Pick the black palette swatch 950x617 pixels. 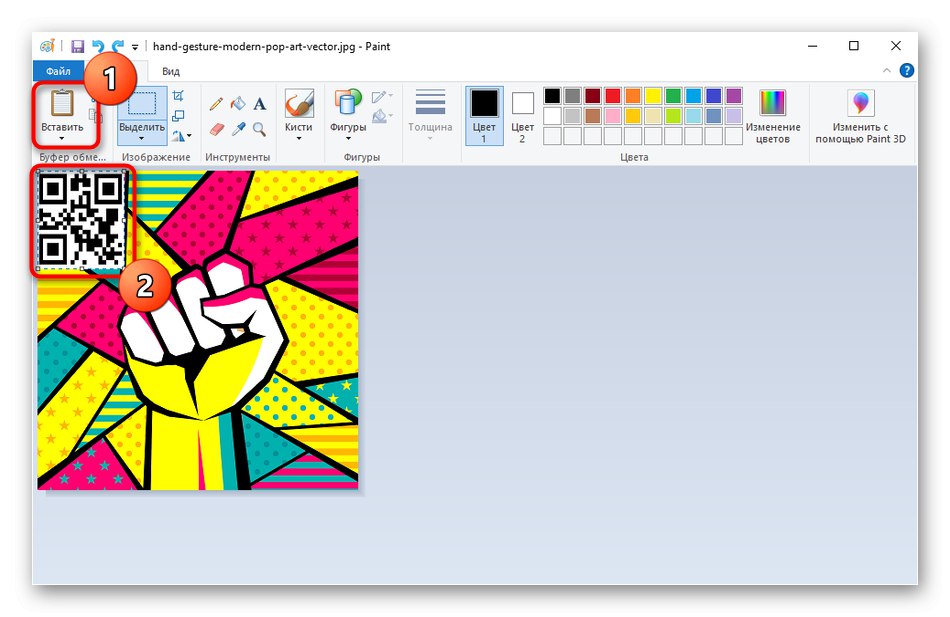pyautogui.click(x=552, y=96)
